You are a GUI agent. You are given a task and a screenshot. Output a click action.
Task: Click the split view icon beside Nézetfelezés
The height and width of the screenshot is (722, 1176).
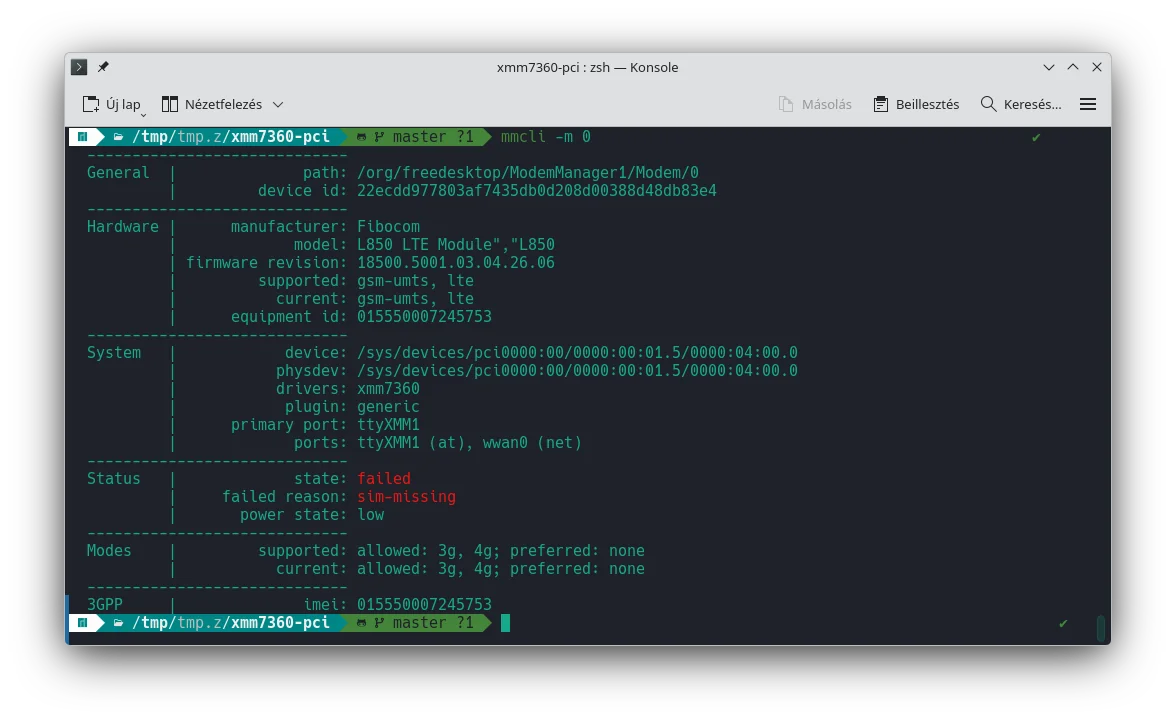click(170, 104)
